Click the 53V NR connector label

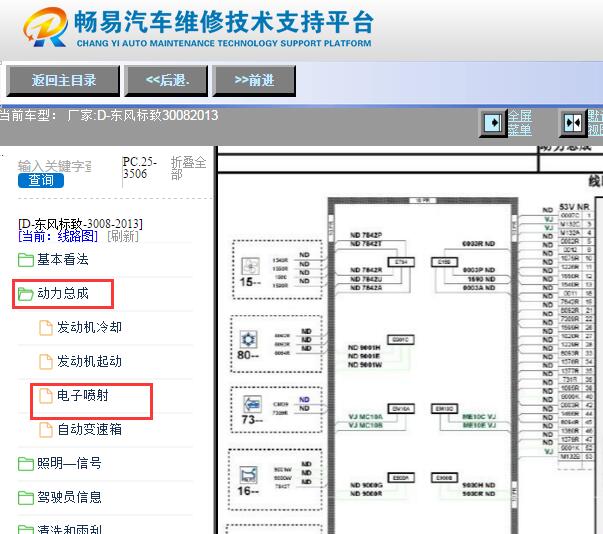click(x=574, y=207)
